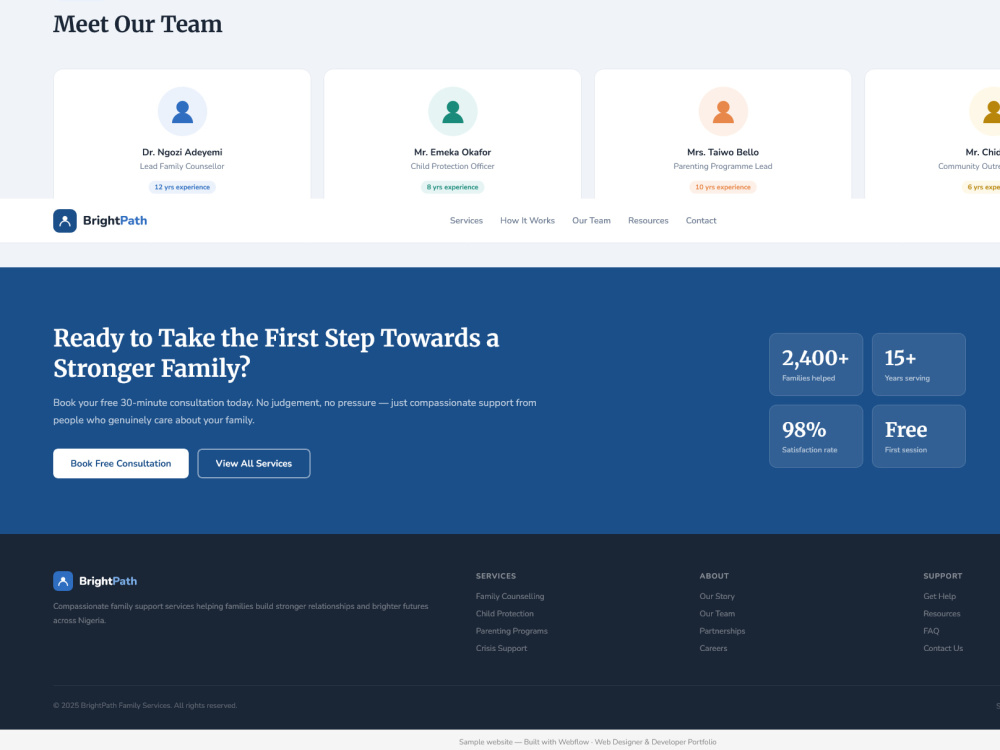Screen dimensions: 1000x750
Task: Click the Free First session stat card
Action: click(918, 436)
